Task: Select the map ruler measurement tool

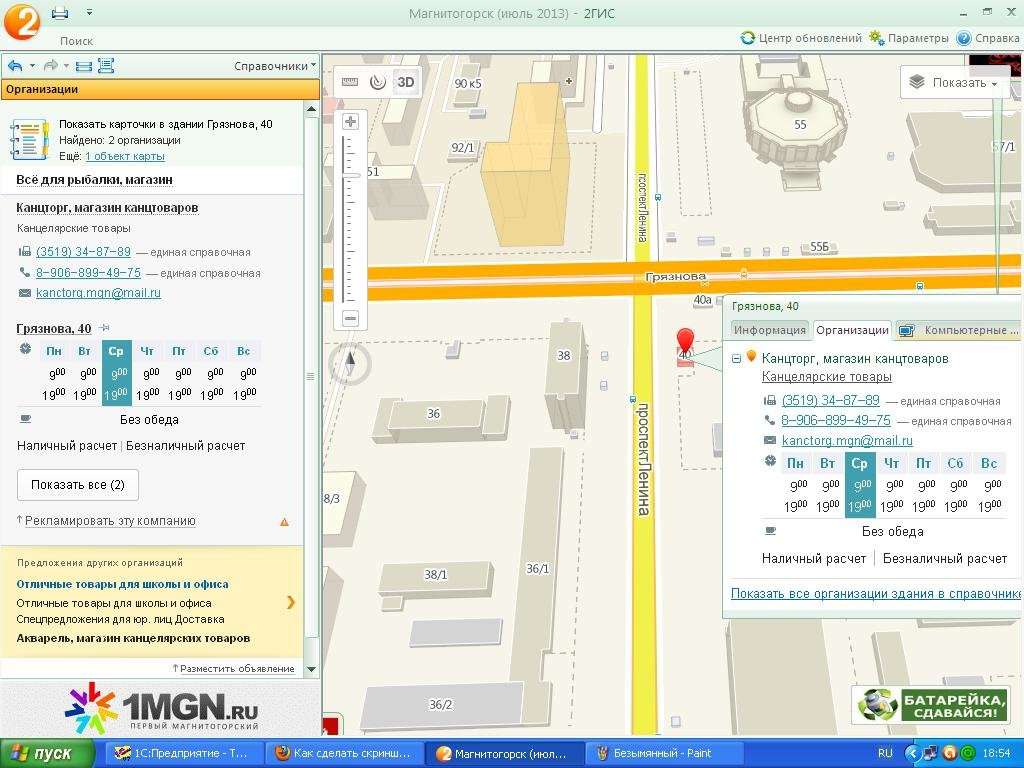Action: (350, 82)
